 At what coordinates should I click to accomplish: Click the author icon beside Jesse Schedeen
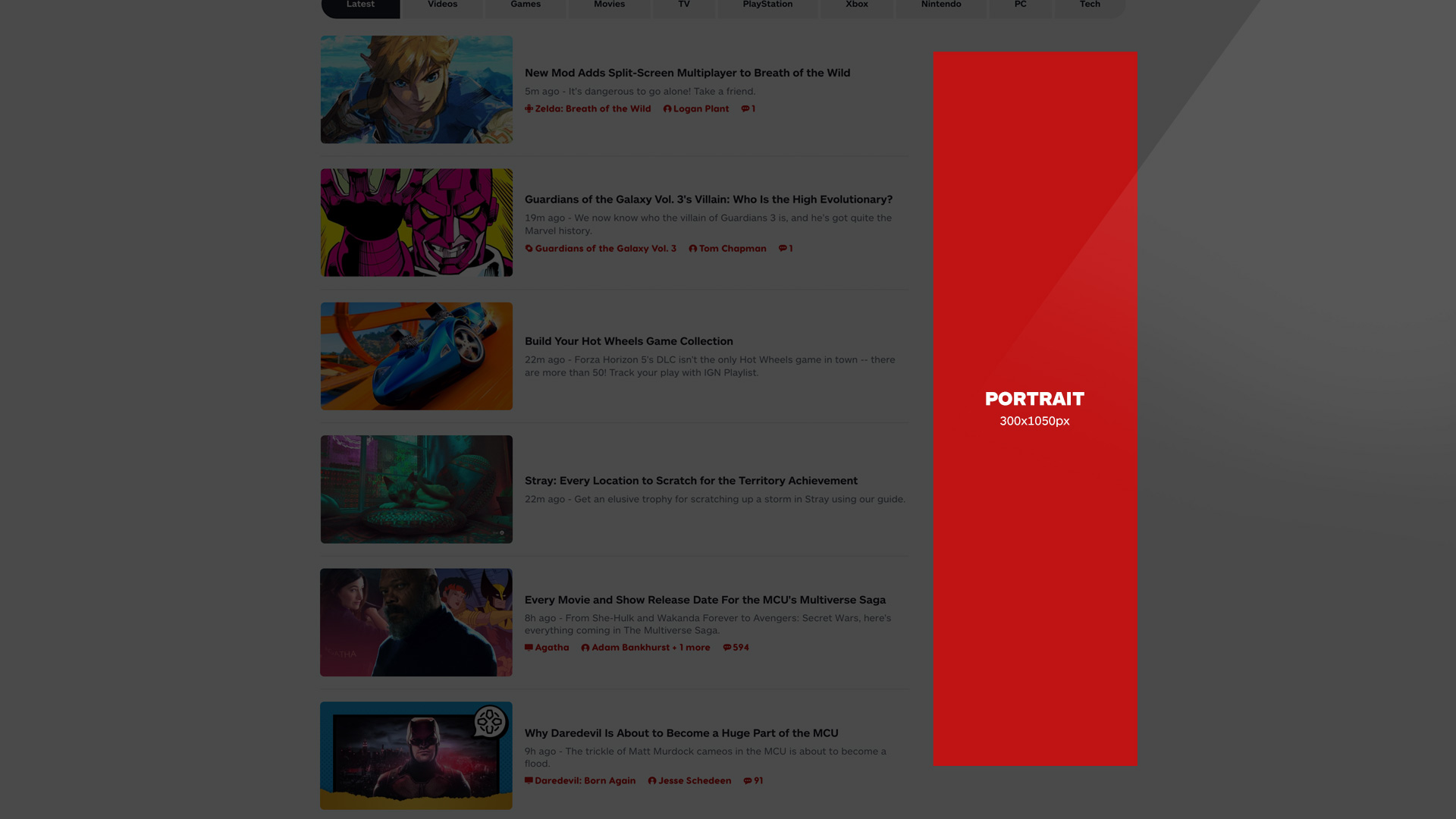pyautogui.click(x=651, y=780)
